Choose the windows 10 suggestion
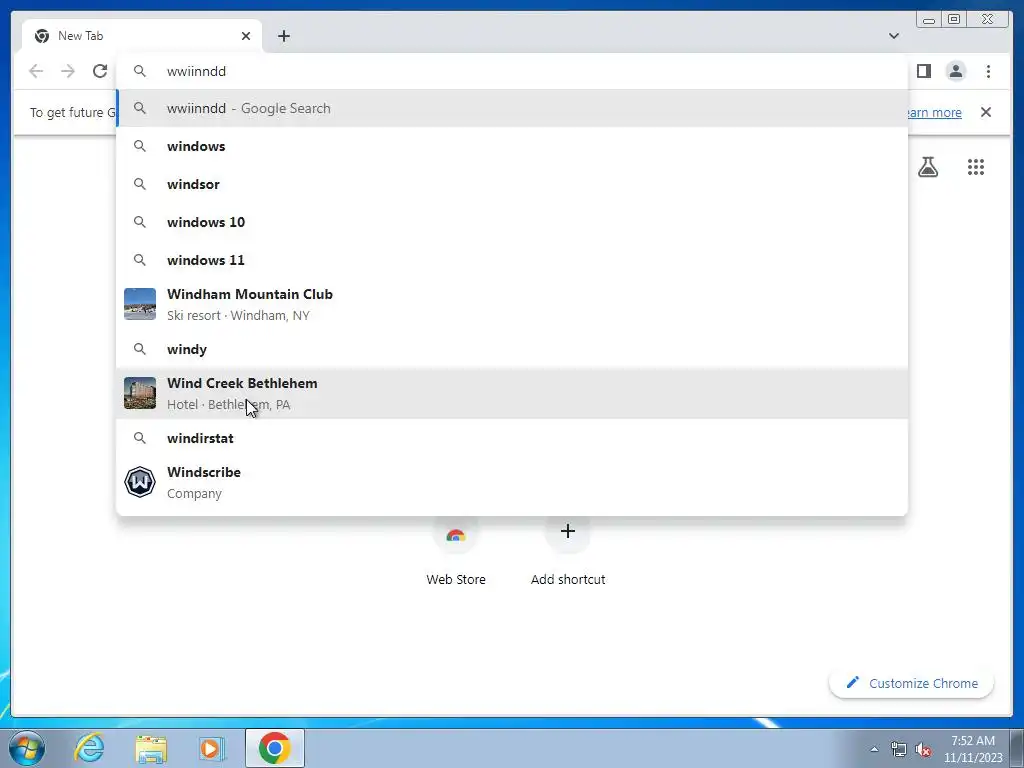 512,222
